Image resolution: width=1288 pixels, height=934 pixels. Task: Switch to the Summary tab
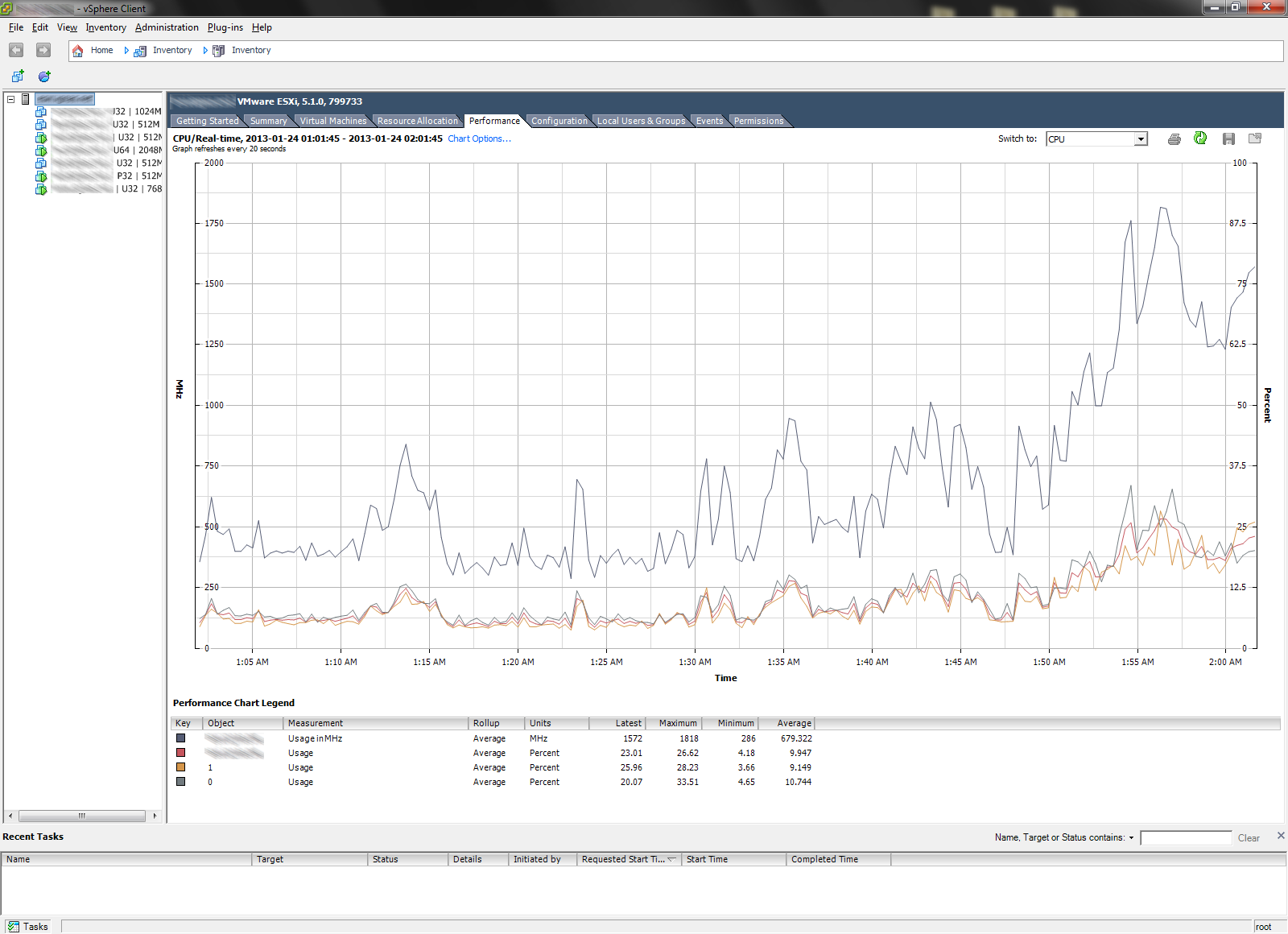click(x=268, y=121)
